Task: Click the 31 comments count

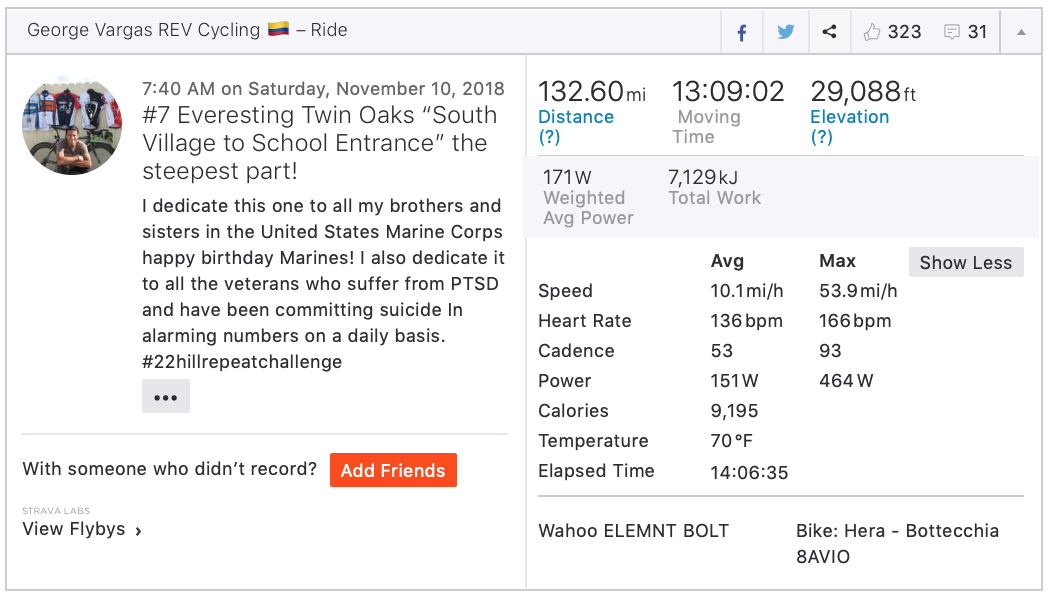Action: (977, 32)
